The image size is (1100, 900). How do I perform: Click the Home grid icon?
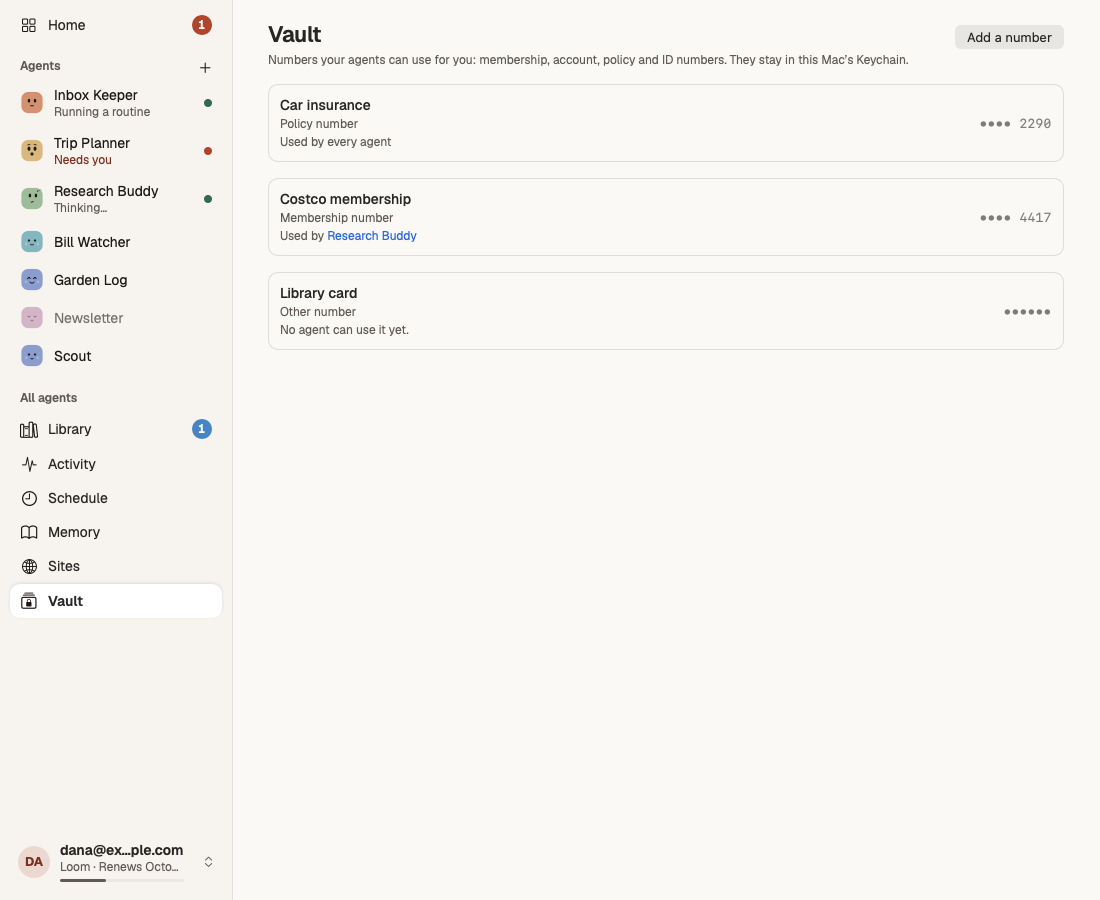[x=29, y=25]
